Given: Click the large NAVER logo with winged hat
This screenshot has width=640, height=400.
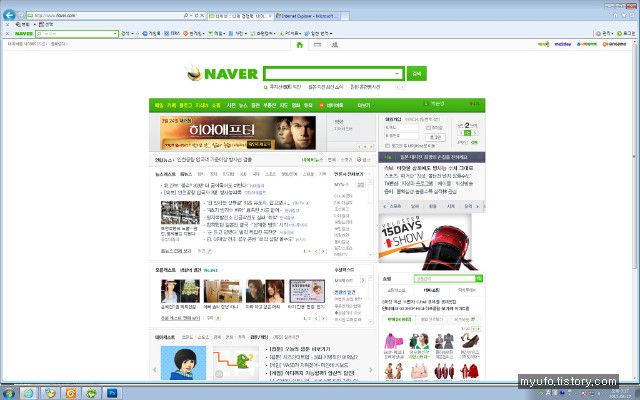Looking at the screenshot, I should point(222,73).
